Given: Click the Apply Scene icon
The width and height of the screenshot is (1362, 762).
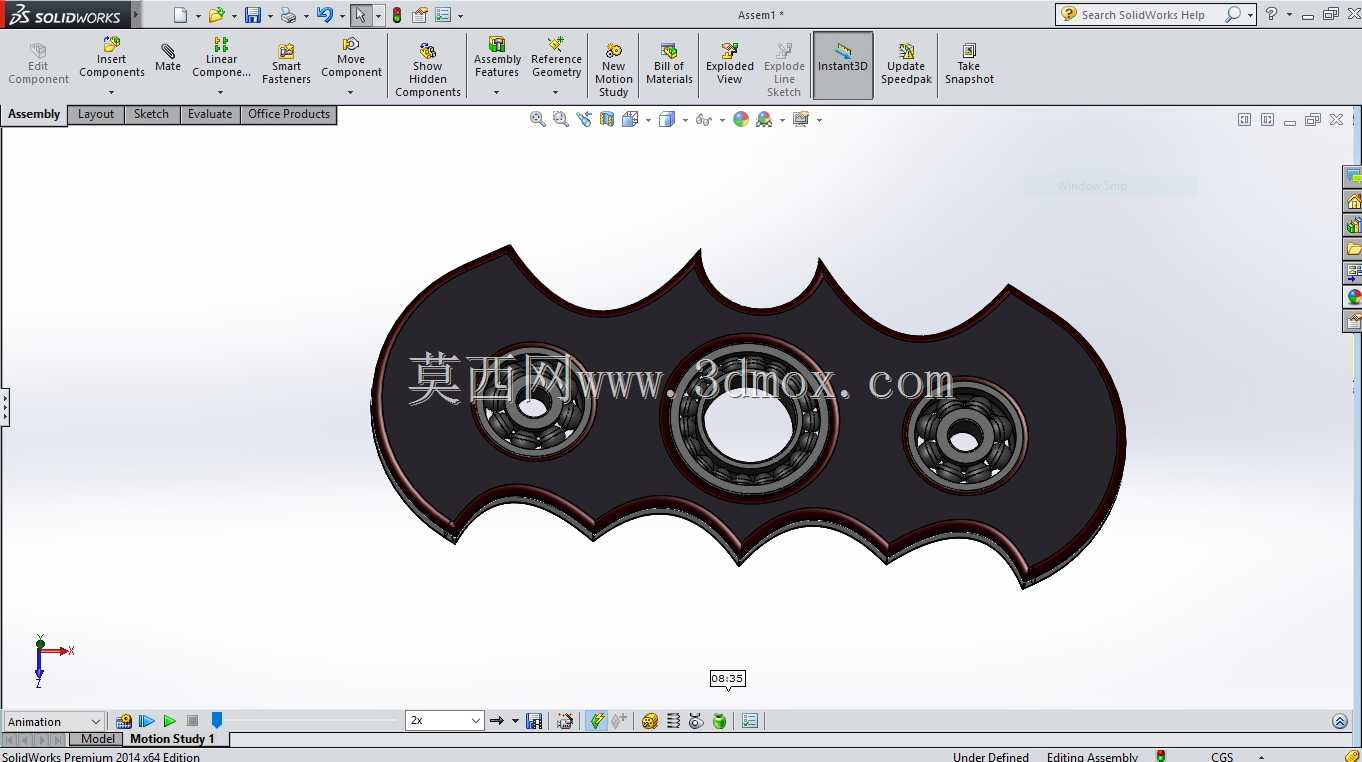Looking at the screenshot, I should click(765, 119).
